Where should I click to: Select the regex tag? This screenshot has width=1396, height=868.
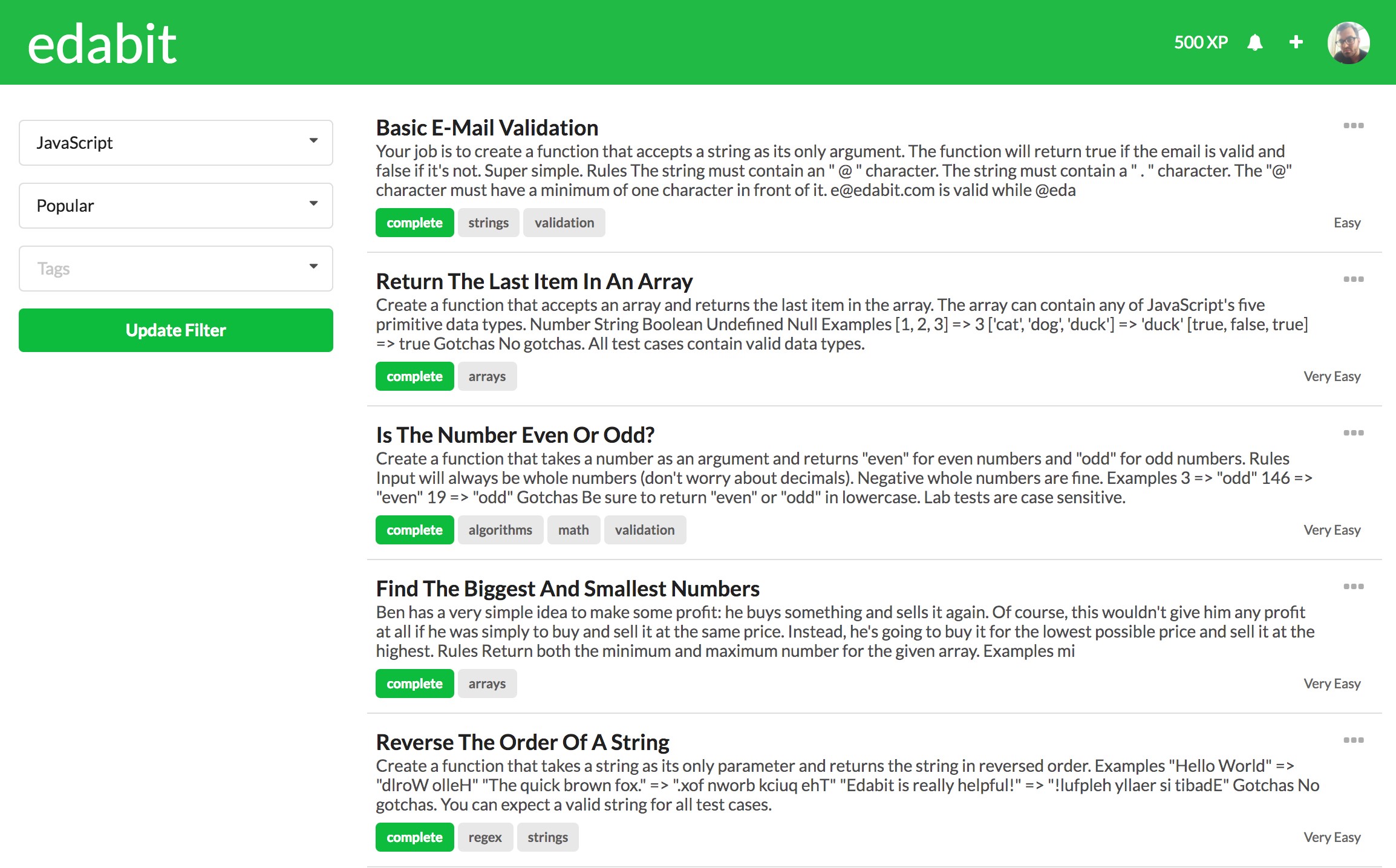pyautogui.click(x=485, y=837)
